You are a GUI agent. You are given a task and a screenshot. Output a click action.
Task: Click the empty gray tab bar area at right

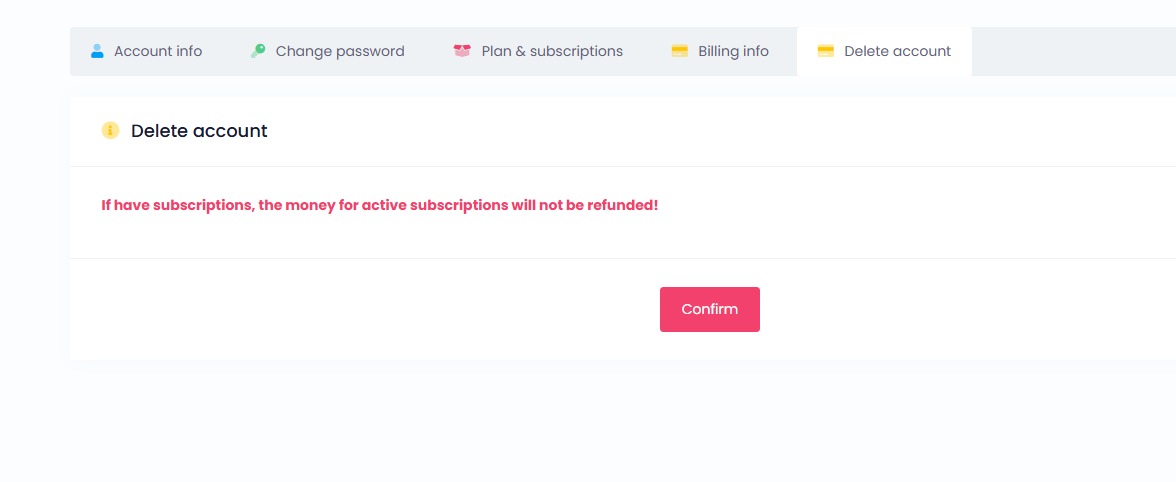coord(1074,51)
